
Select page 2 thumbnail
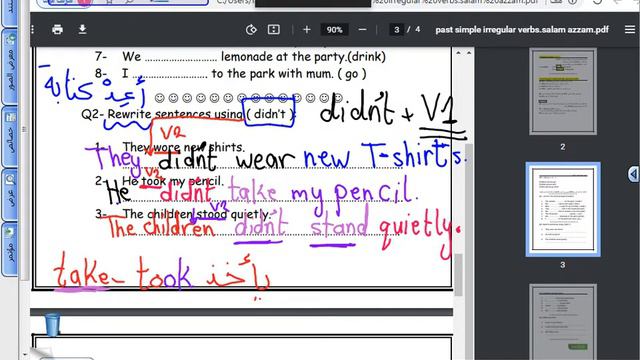[x=563, y=91]
